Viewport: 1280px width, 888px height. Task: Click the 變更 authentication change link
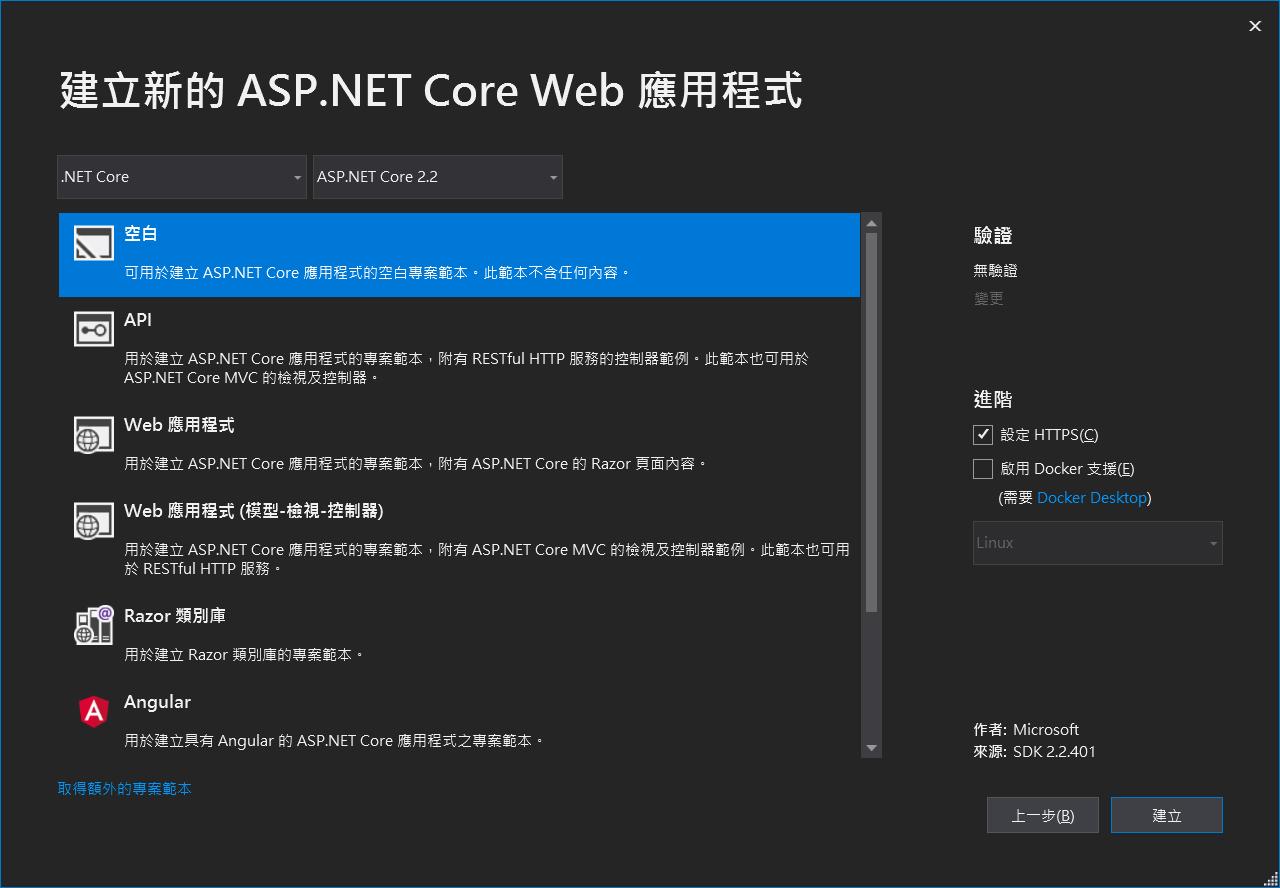(988, 299)
